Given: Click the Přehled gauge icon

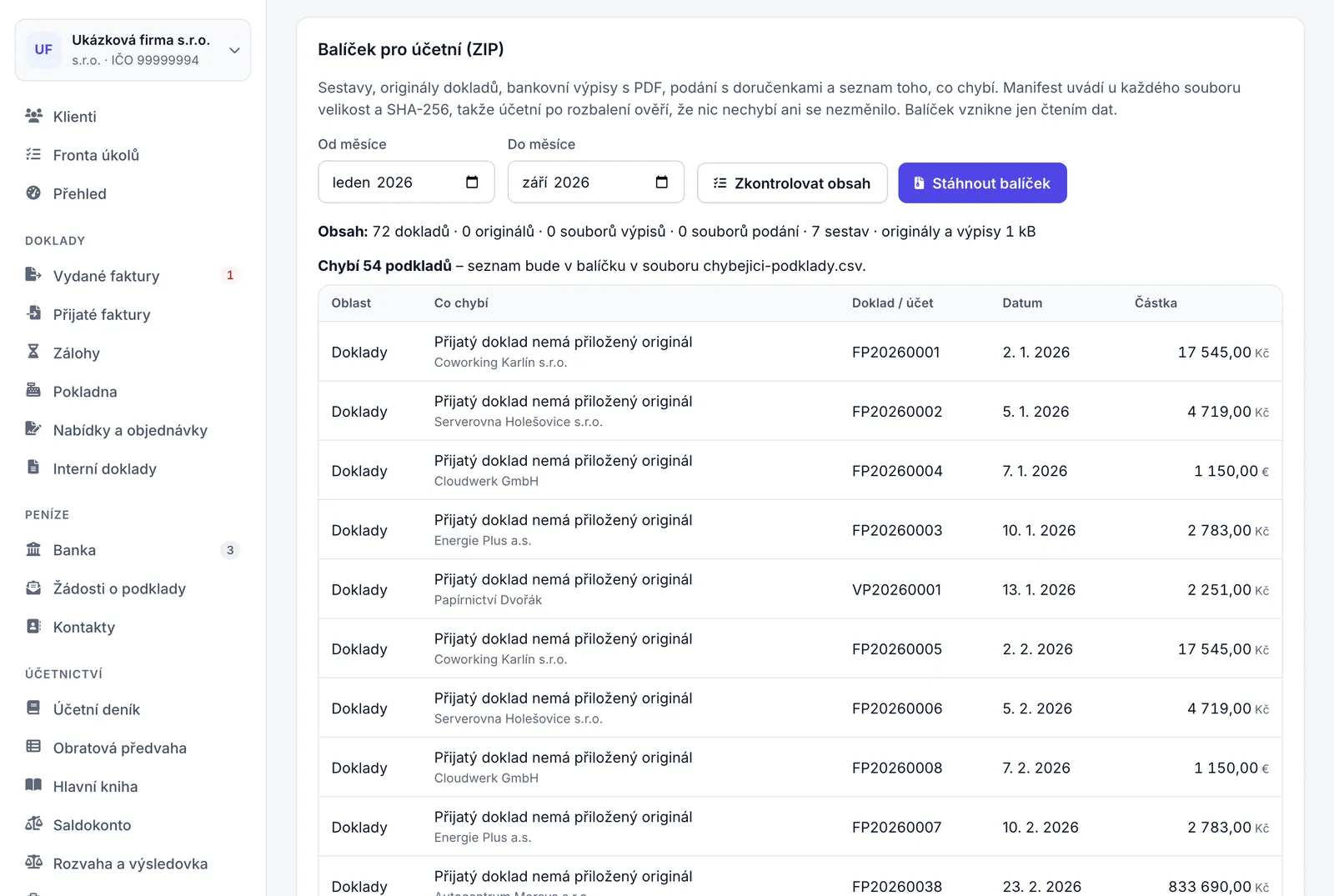Looking at the screenshot, I should (33, 193).
